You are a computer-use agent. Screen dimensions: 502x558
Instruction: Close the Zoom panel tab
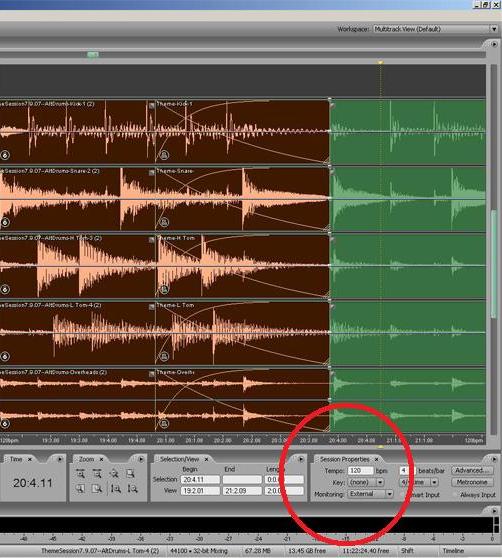click(x=101, y=459)
